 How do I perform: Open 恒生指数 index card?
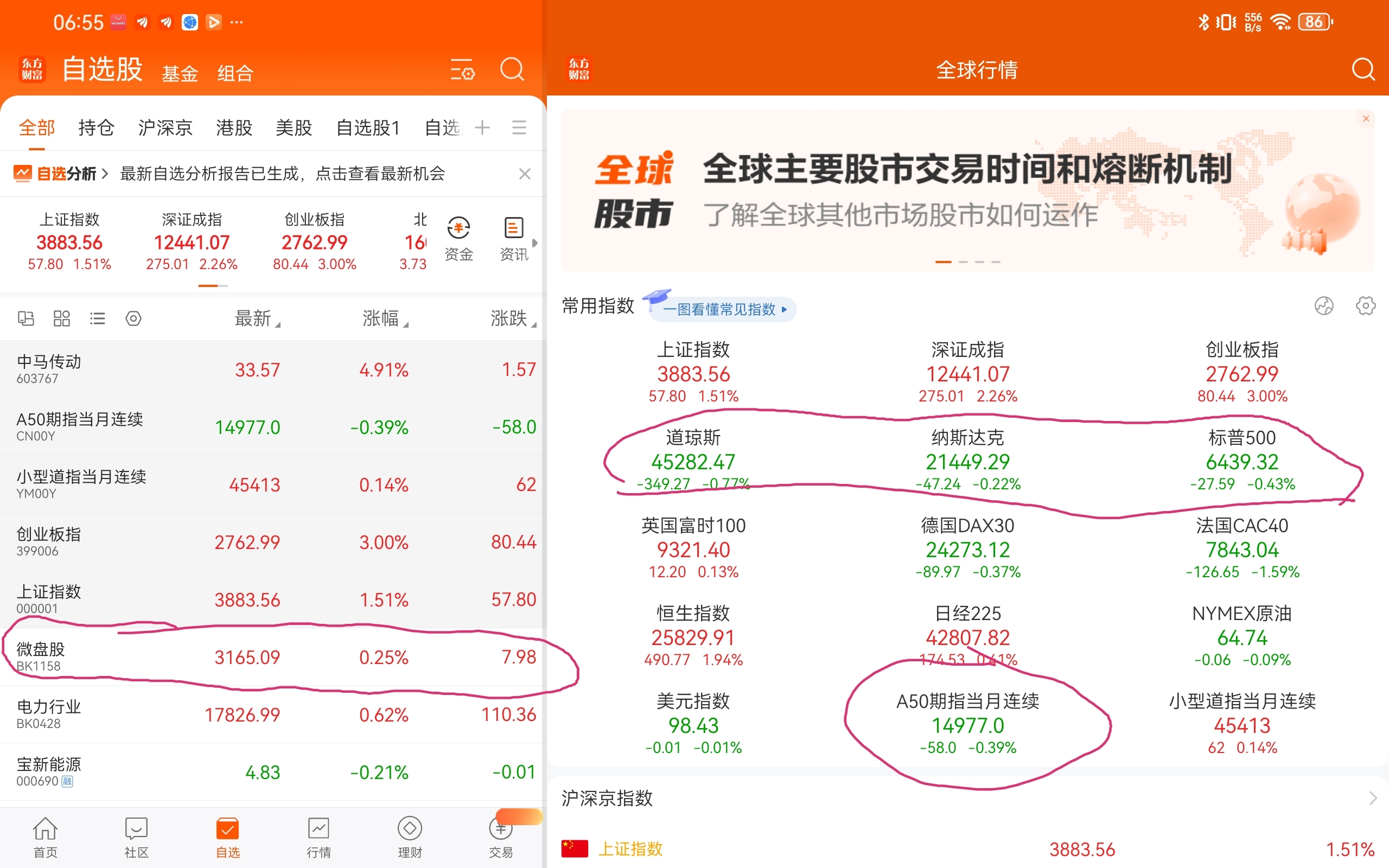(x=693, y=636)
